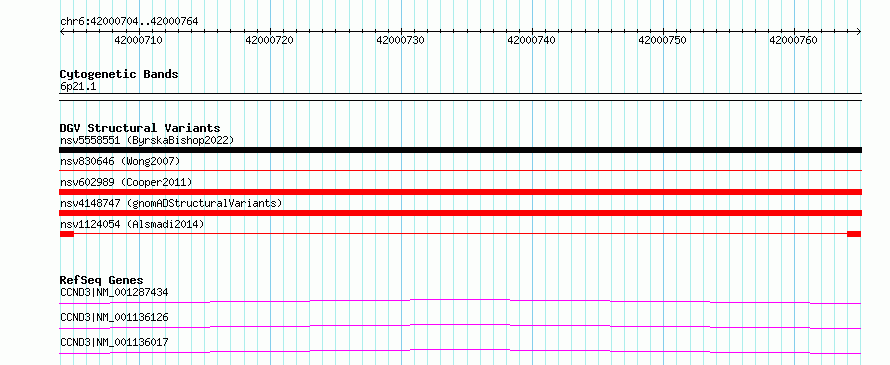Image resolution: width=890 pixels, height=365 pixels.
Task: Click ruler position 42000710
Action: click(x=138, y=40)
